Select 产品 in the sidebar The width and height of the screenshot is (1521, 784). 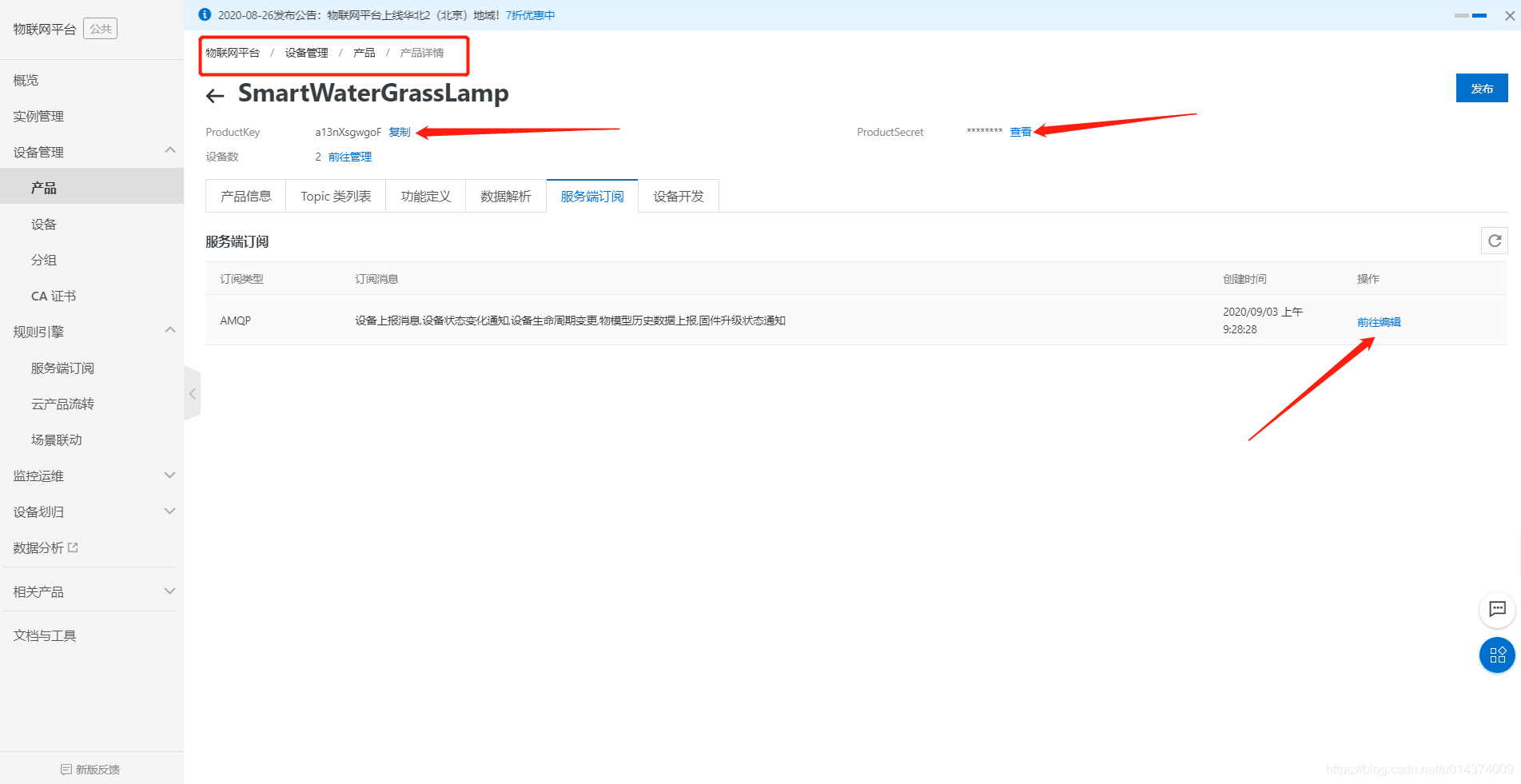pyautogui.click(x=92, y=188)
